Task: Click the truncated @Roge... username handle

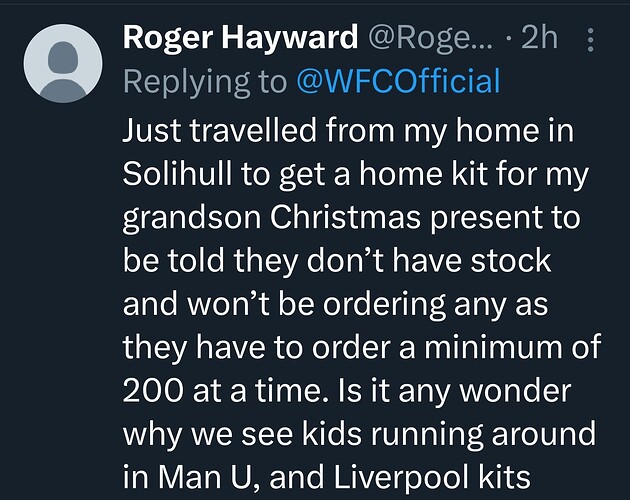Action: tap(430, 38)
